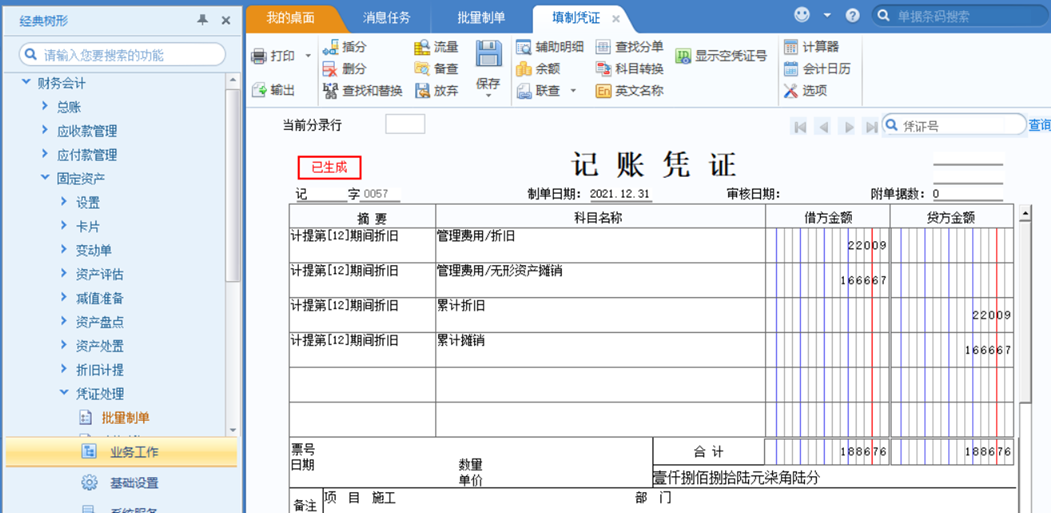Click the Save (保存) floppy disk icon
This screenshot has width=1051, height=513.
pyautogui.click(x=489, y=53)
